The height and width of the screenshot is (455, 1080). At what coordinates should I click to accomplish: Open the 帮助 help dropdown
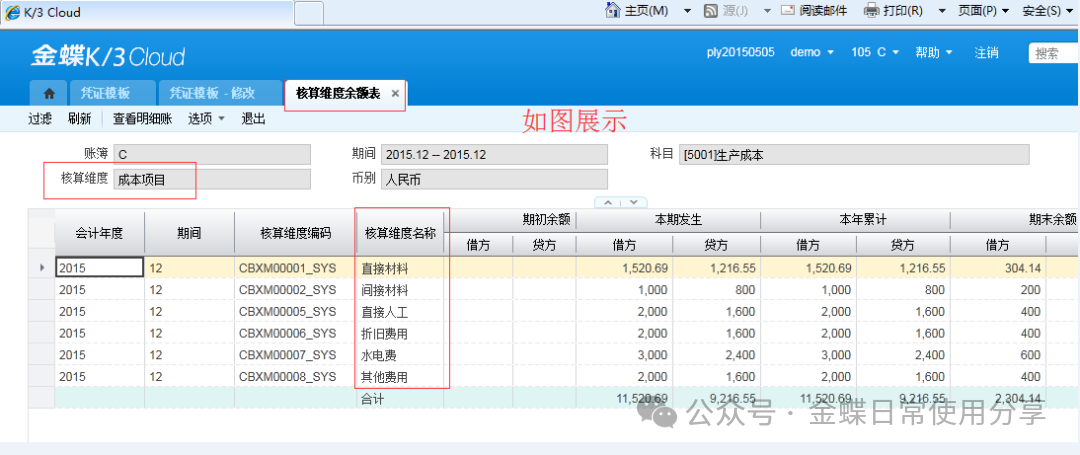click(933, 52)
